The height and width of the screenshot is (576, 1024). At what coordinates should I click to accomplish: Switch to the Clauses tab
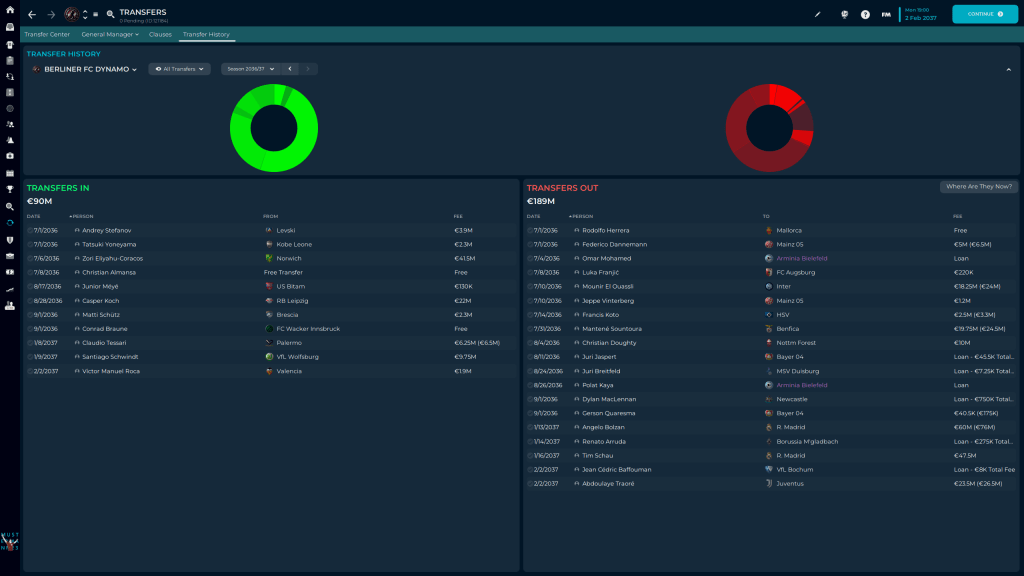point(160,34)
